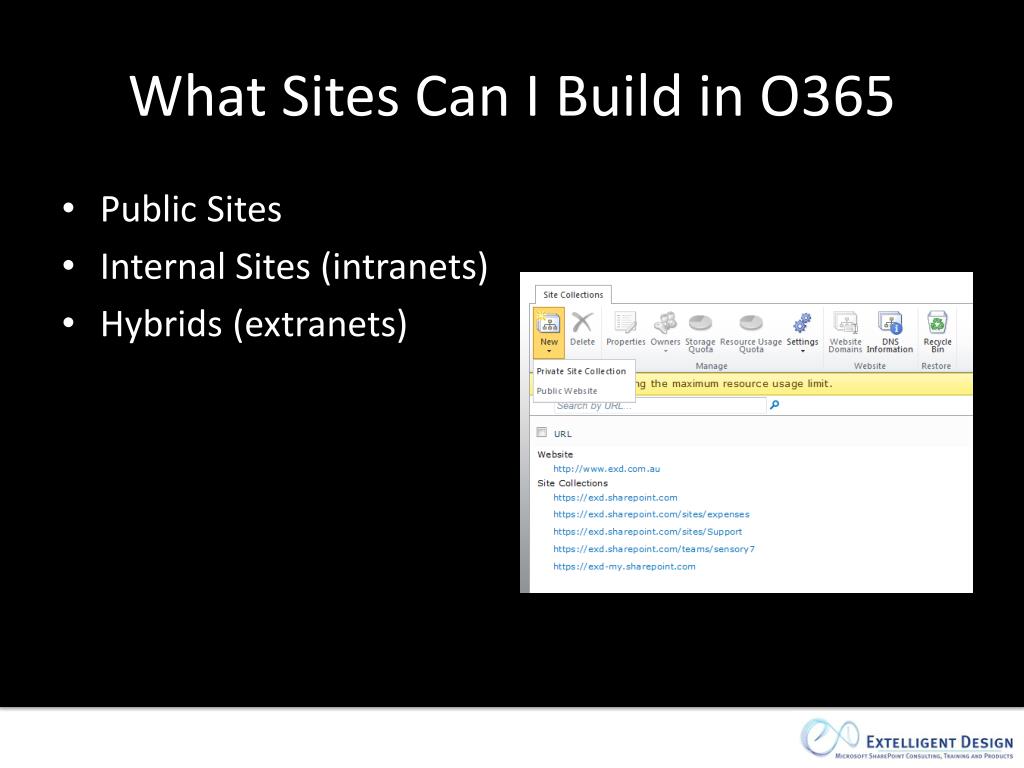Open the Settings gear icon
The image size is (1024, 768).
[802, 323]
